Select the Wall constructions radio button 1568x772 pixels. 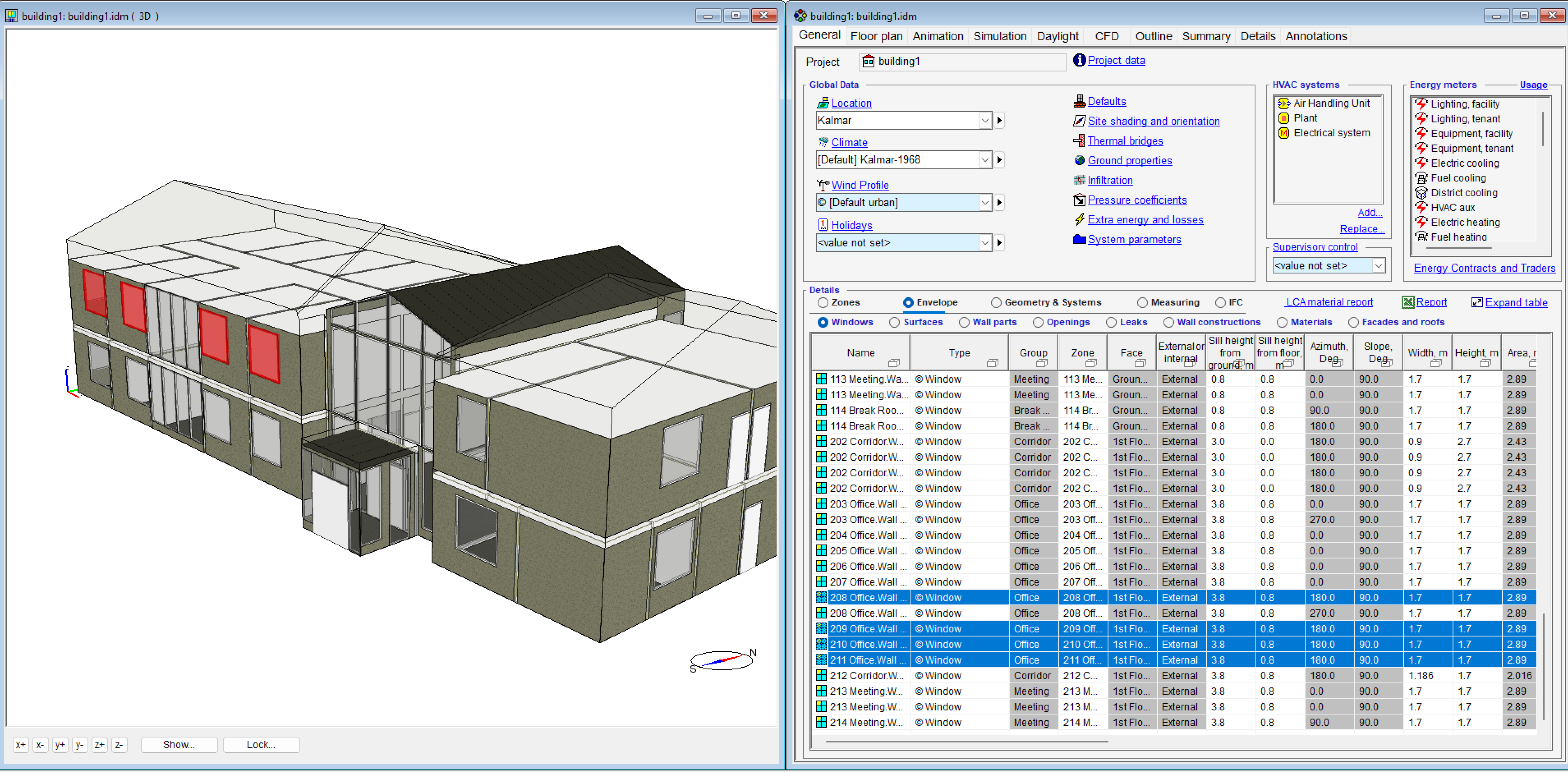[x=1168, y=323]
